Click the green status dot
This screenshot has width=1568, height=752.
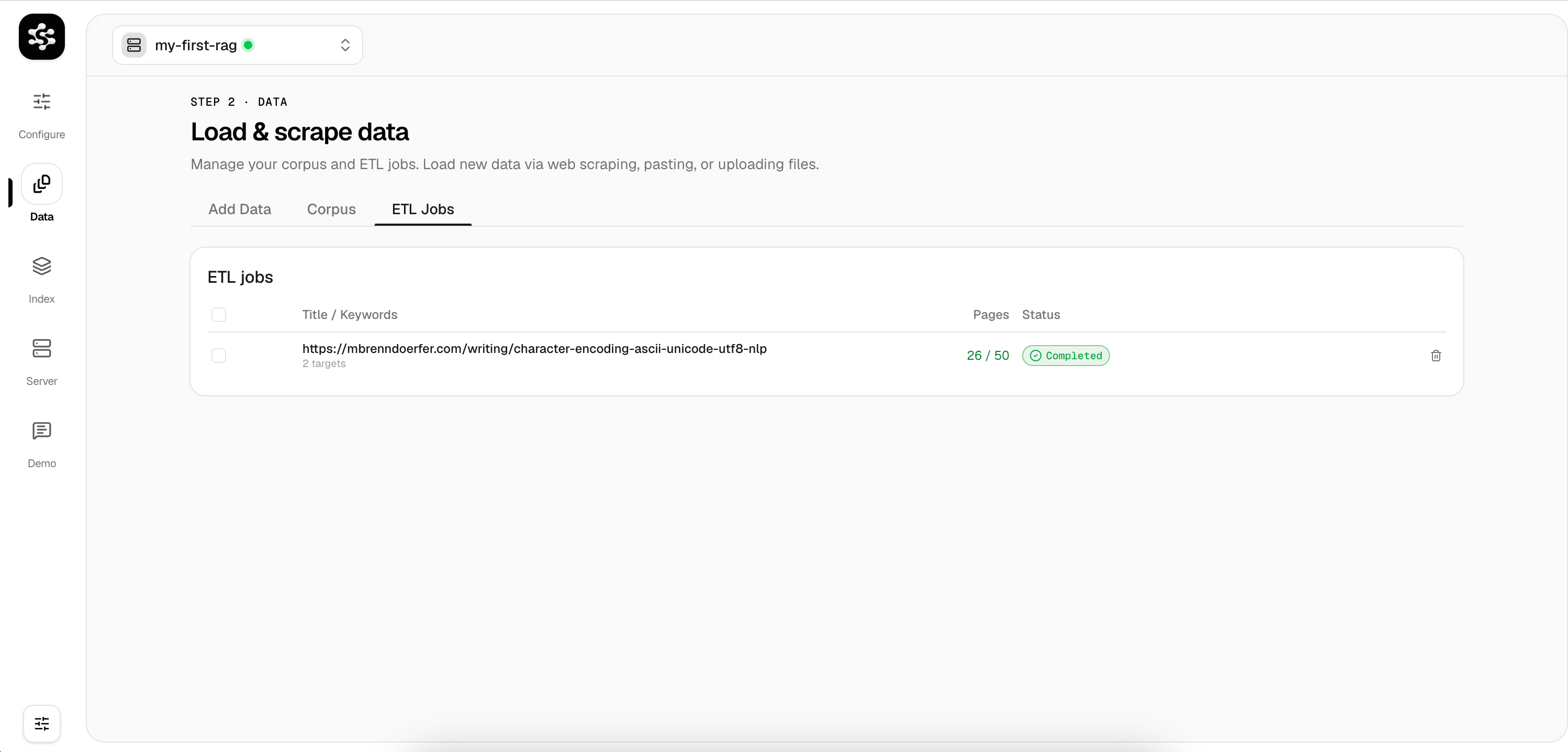point(249,45)
